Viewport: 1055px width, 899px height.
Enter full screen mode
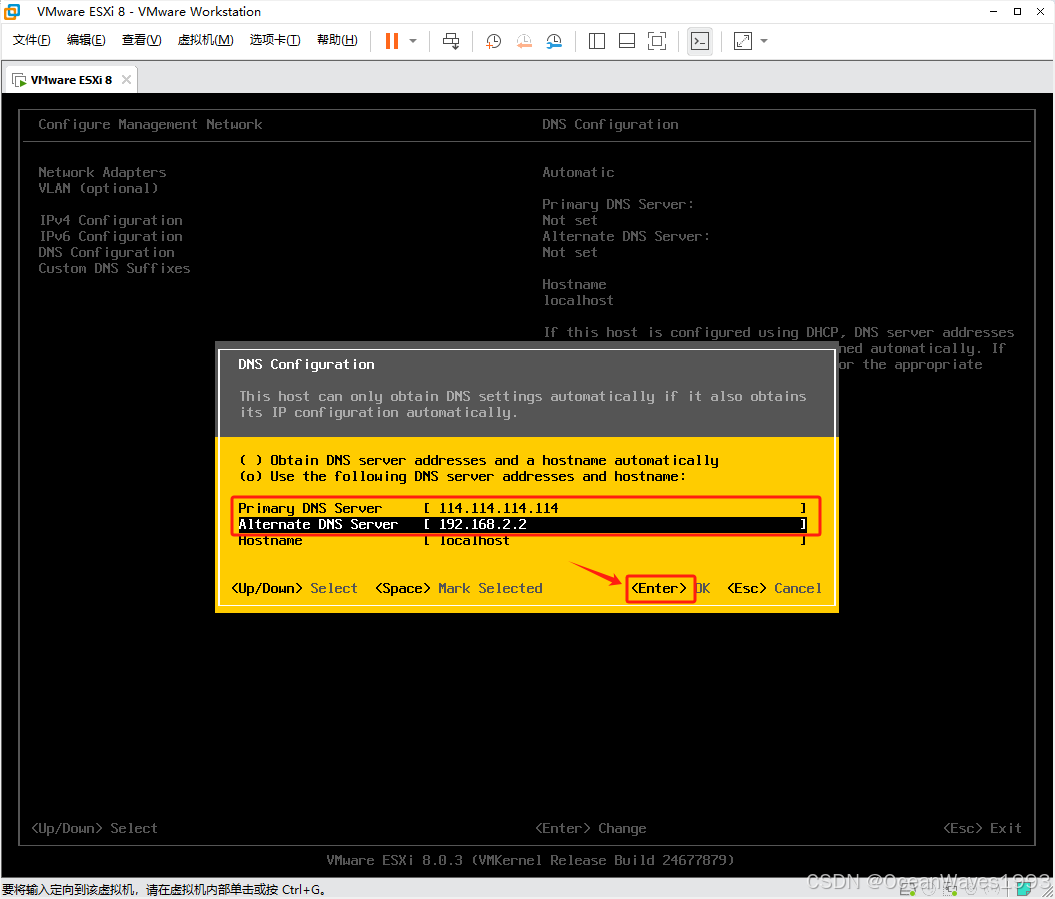657,41
